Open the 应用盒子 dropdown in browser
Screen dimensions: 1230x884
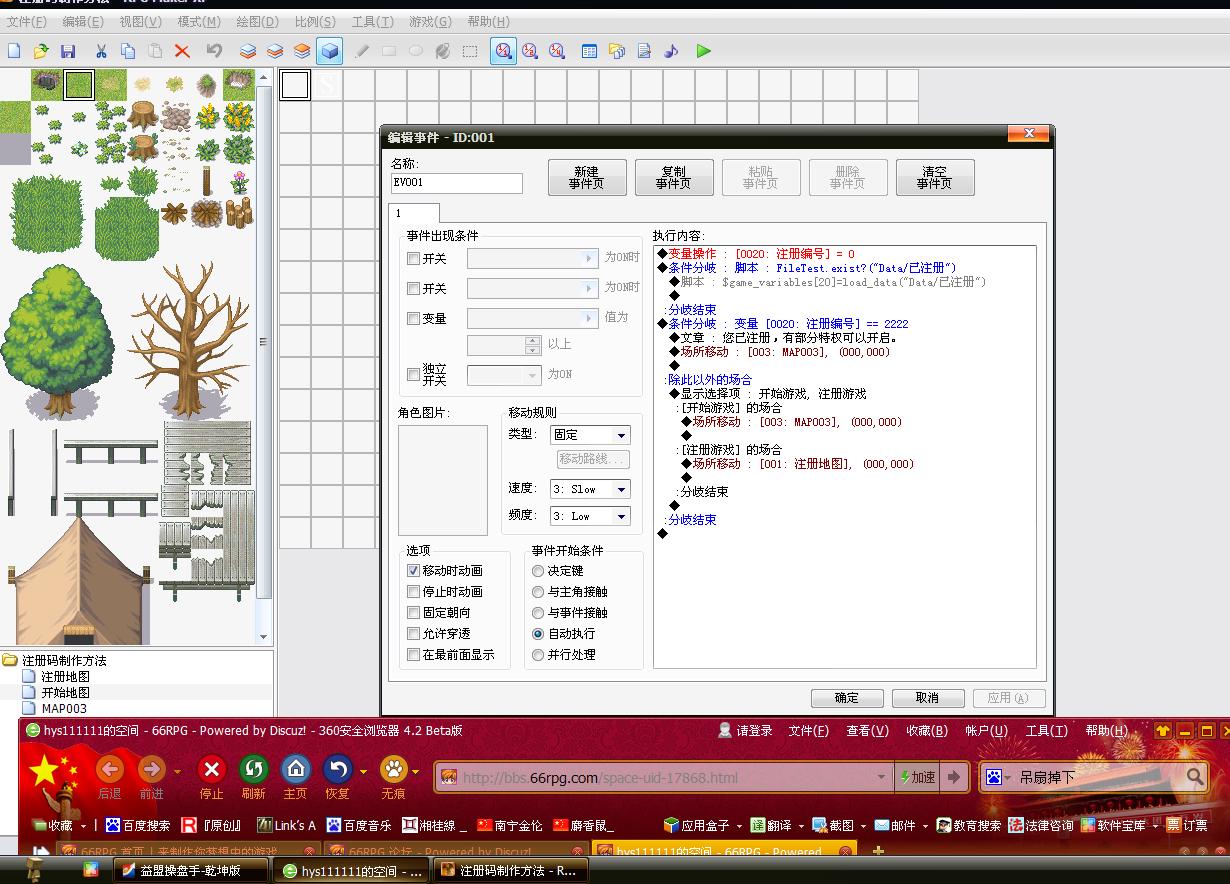point(739,826)
